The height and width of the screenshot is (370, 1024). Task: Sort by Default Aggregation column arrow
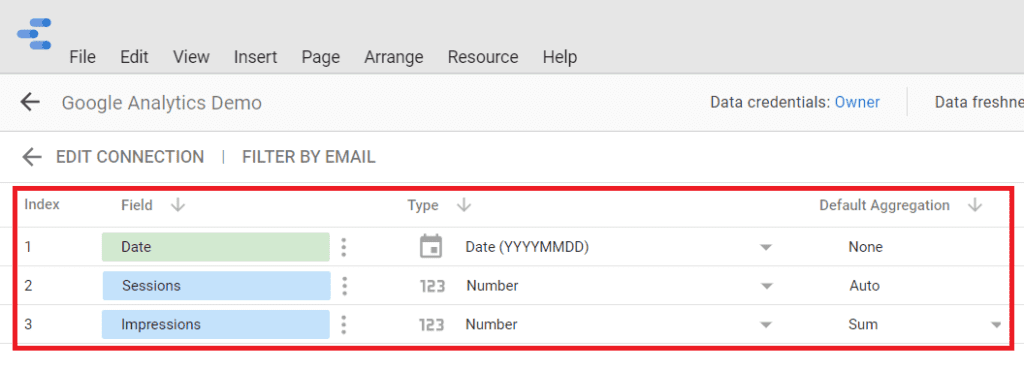pos(975,206)
